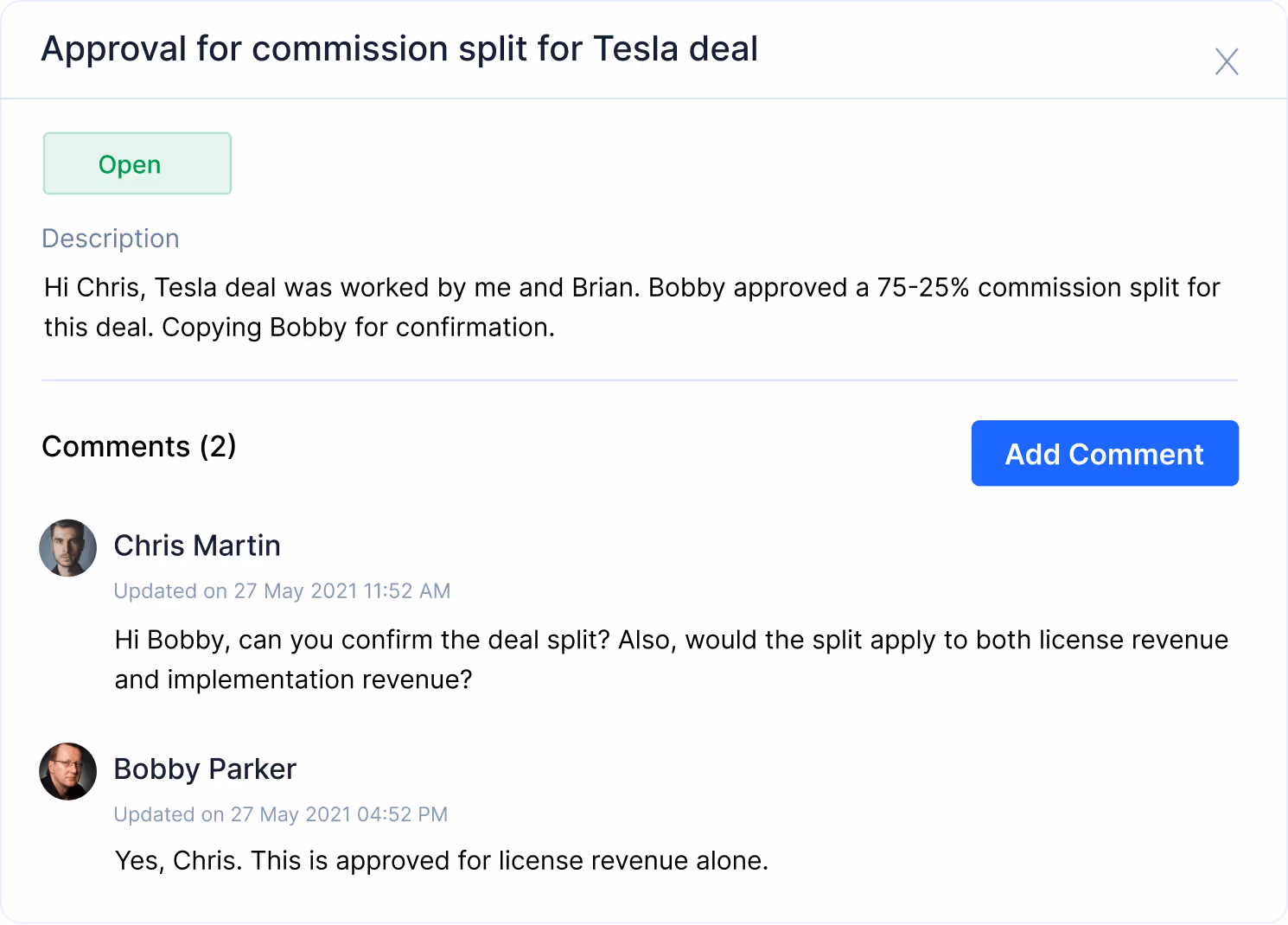
Task: Open Chris Martin's profile avatar
Action: pos(67,548)
